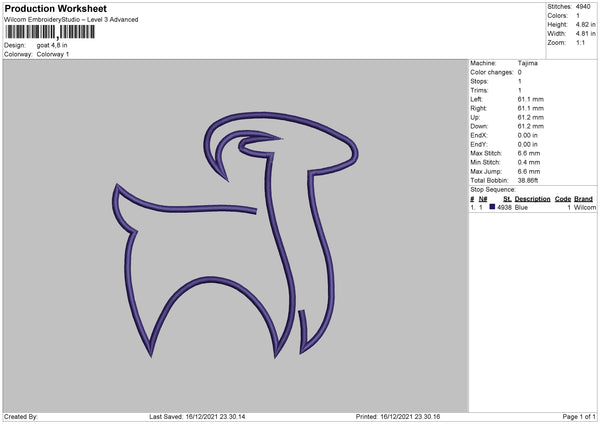This screenshot has width=600, height=424.
Task: Select the Left value 61.1 mm
Action: 531,99
